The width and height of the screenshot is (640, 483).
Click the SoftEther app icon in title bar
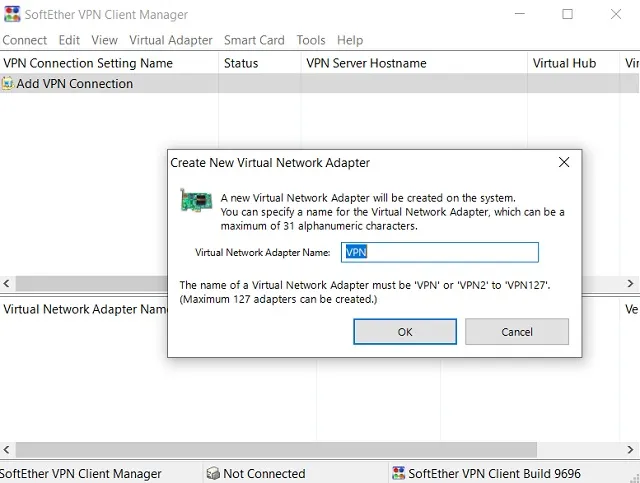pyautogui.click(x=12, y=14)
